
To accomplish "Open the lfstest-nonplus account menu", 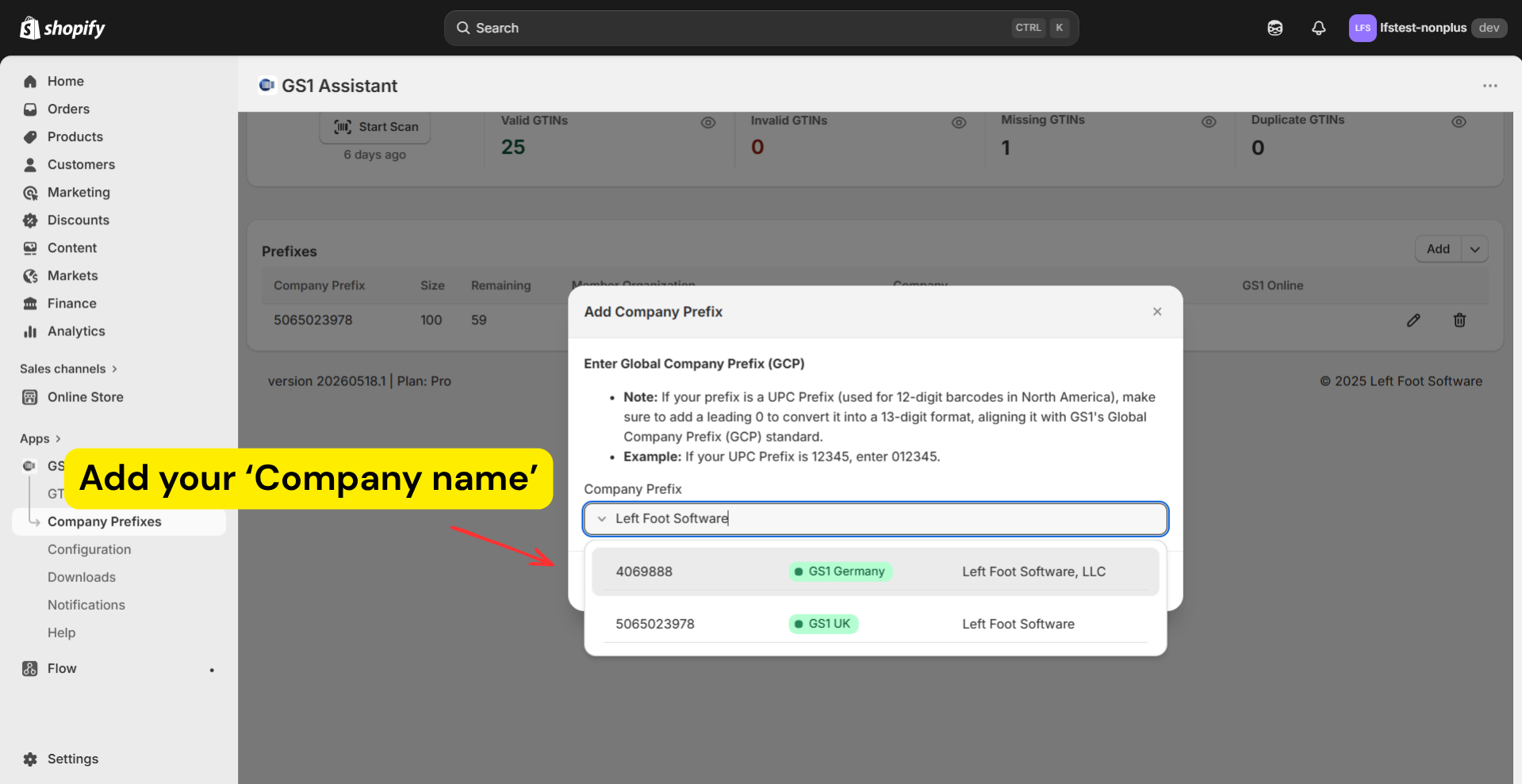I will coord(1427,28).
